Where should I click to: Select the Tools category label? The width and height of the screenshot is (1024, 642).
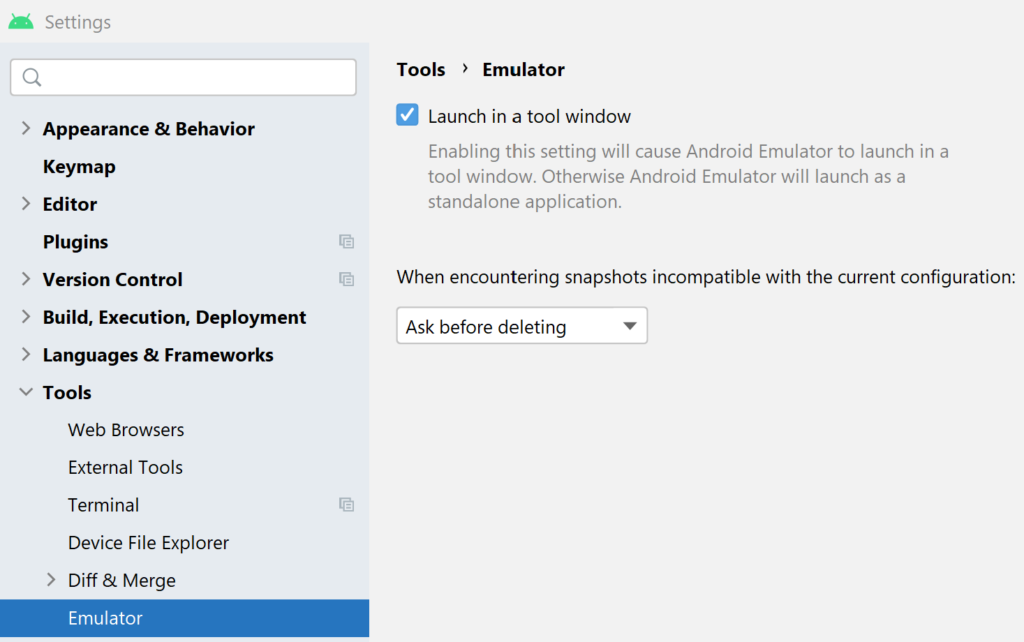point(67,393)
